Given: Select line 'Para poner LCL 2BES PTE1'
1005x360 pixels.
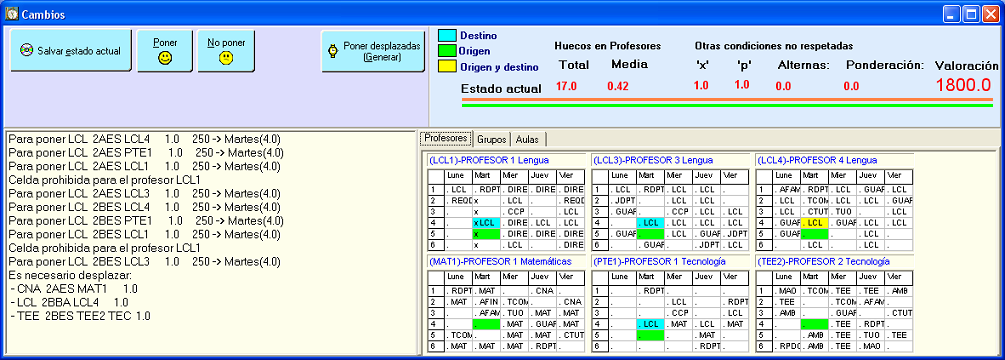Looking at the screenshot, I should (x=146, y=220).
